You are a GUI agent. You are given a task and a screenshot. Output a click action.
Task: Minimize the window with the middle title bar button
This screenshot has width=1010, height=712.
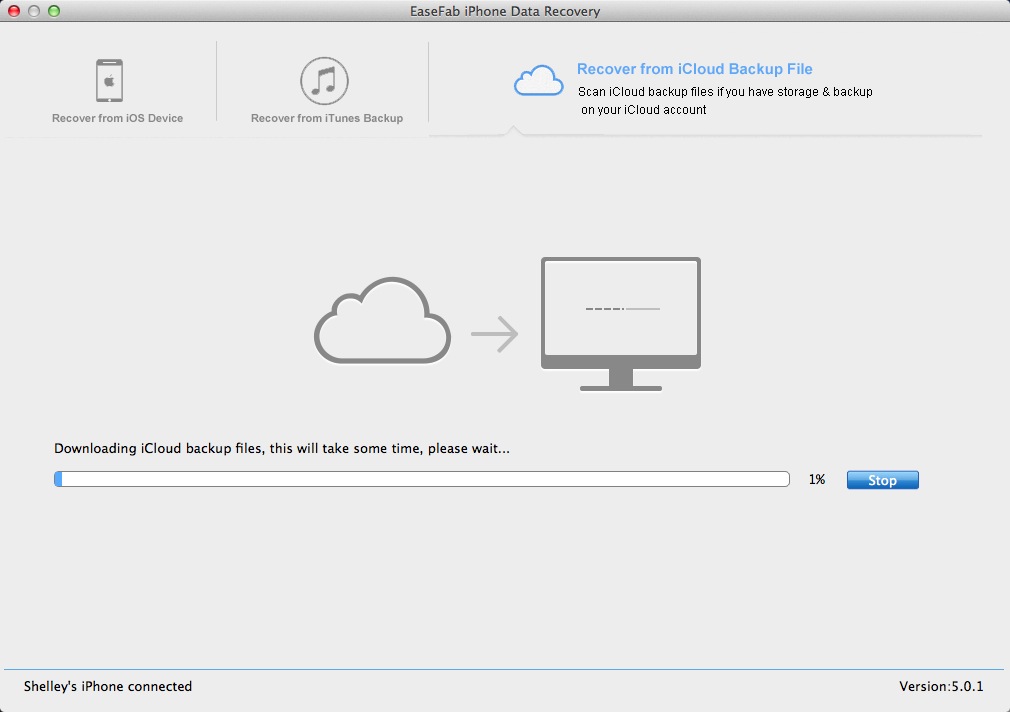click(x=34, y=11)
